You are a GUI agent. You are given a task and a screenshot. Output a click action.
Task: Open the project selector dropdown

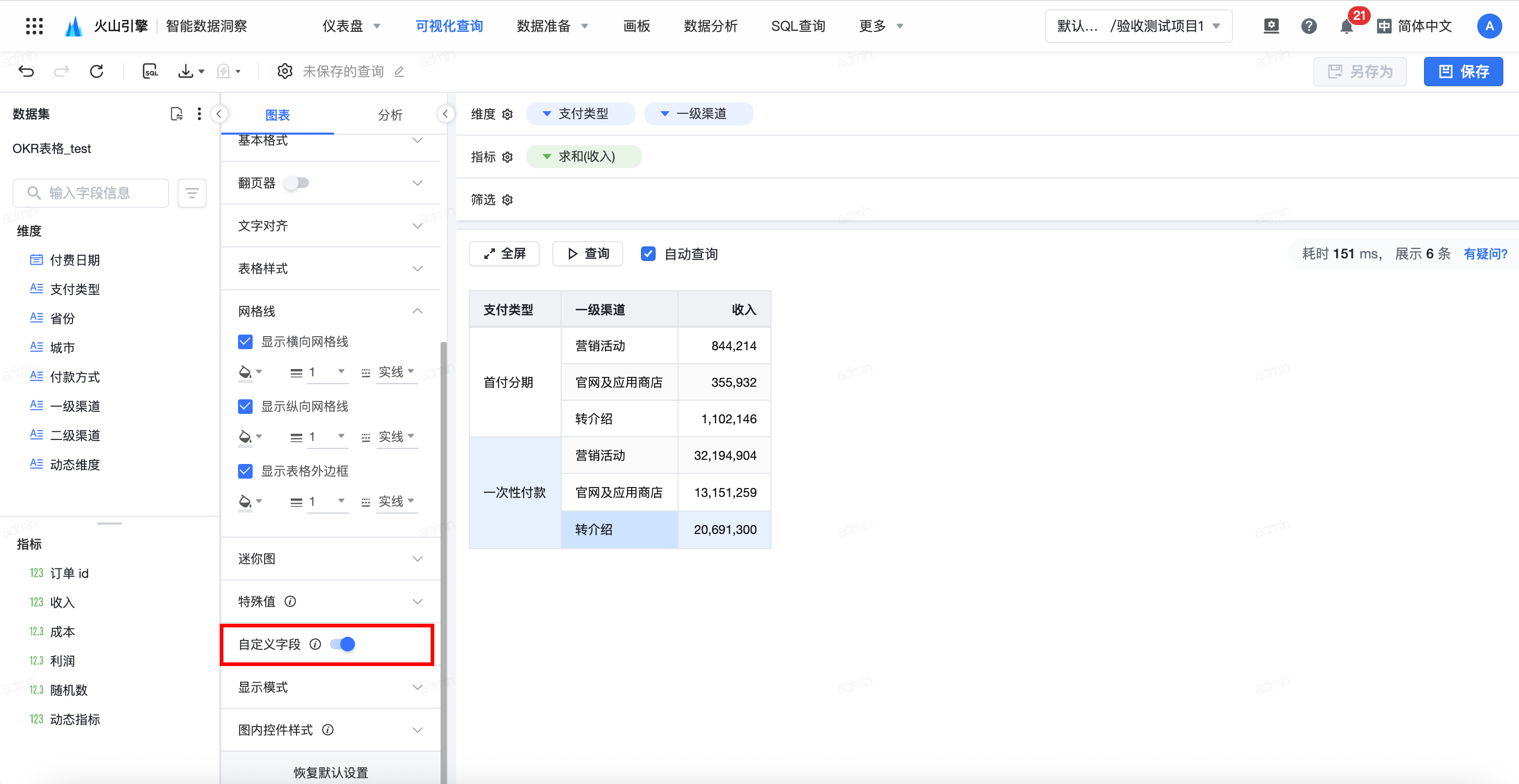tap(1138, 26)
